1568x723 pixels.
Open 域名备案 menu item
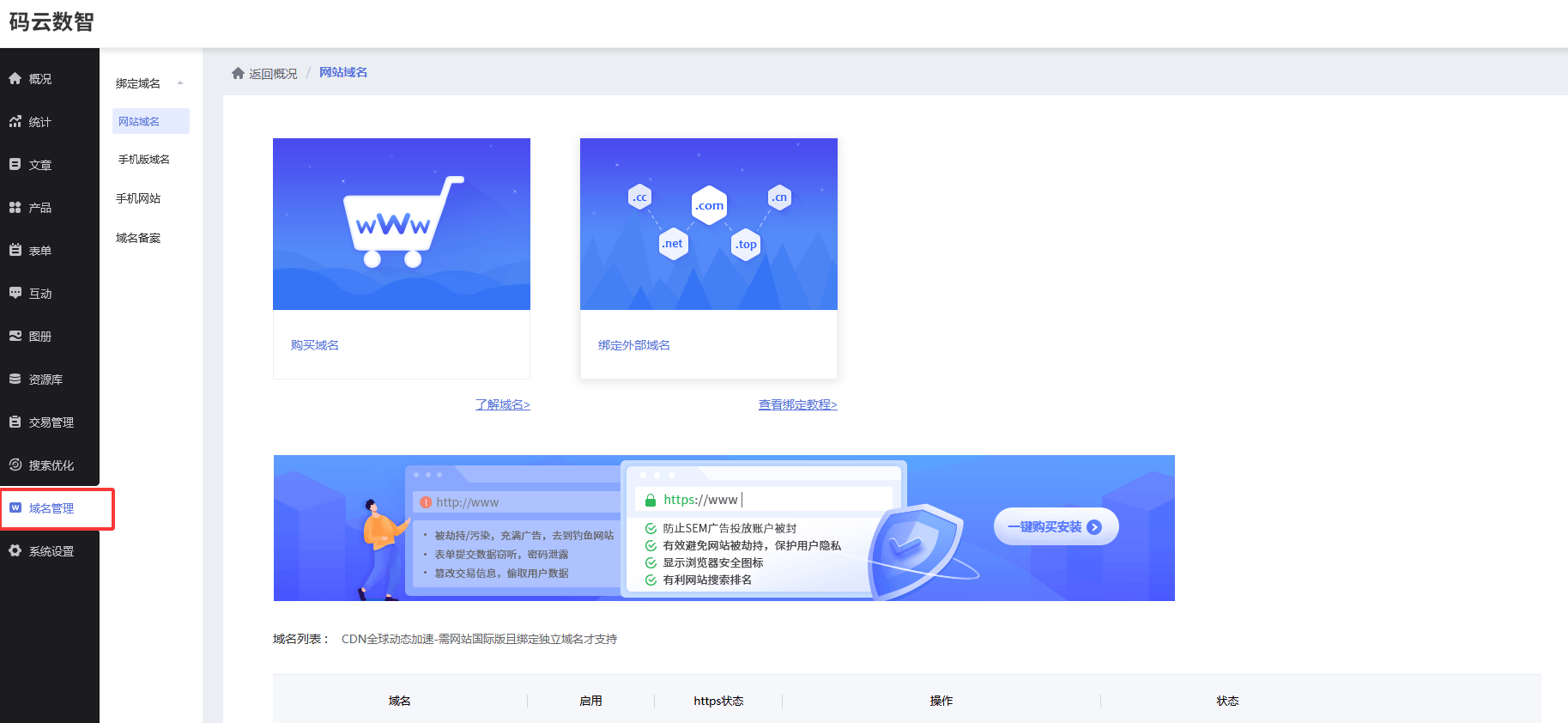tap(138, 238)
